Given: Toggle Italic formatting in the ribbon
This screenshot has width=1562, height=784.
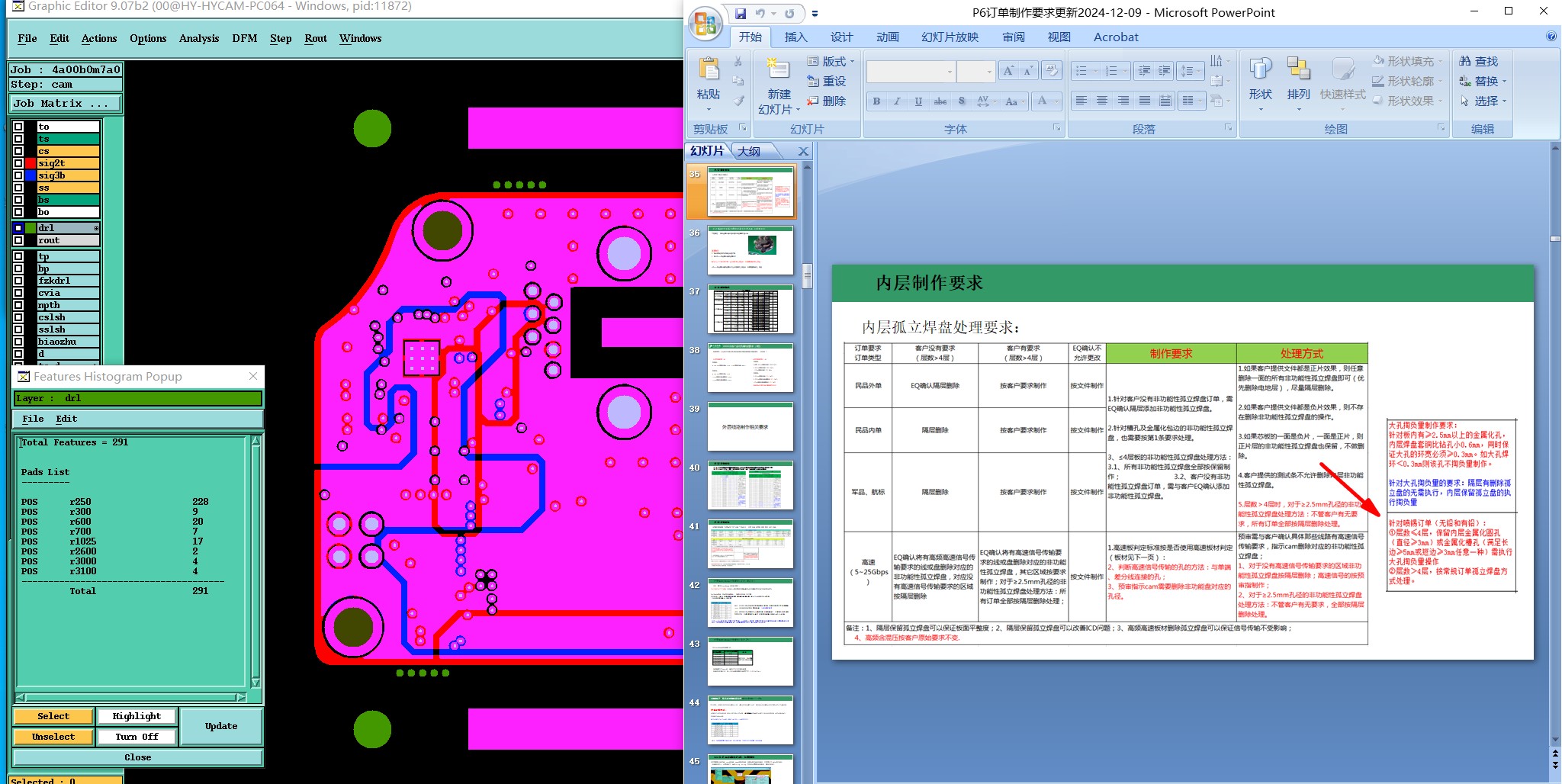Looking at the screenshot, I should tap(897, 101).
